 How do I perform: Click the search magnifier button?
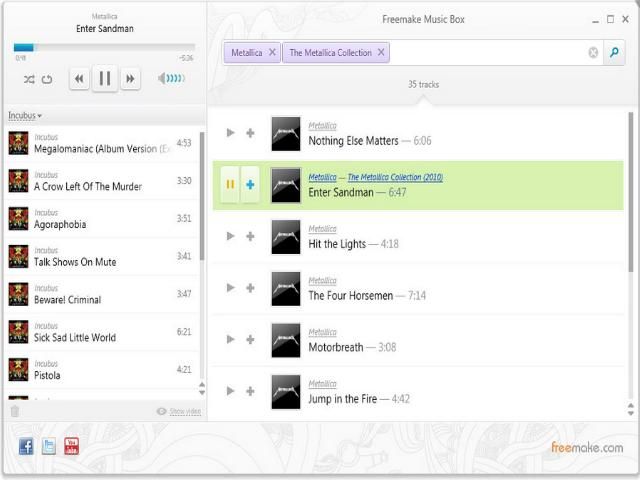616,52
